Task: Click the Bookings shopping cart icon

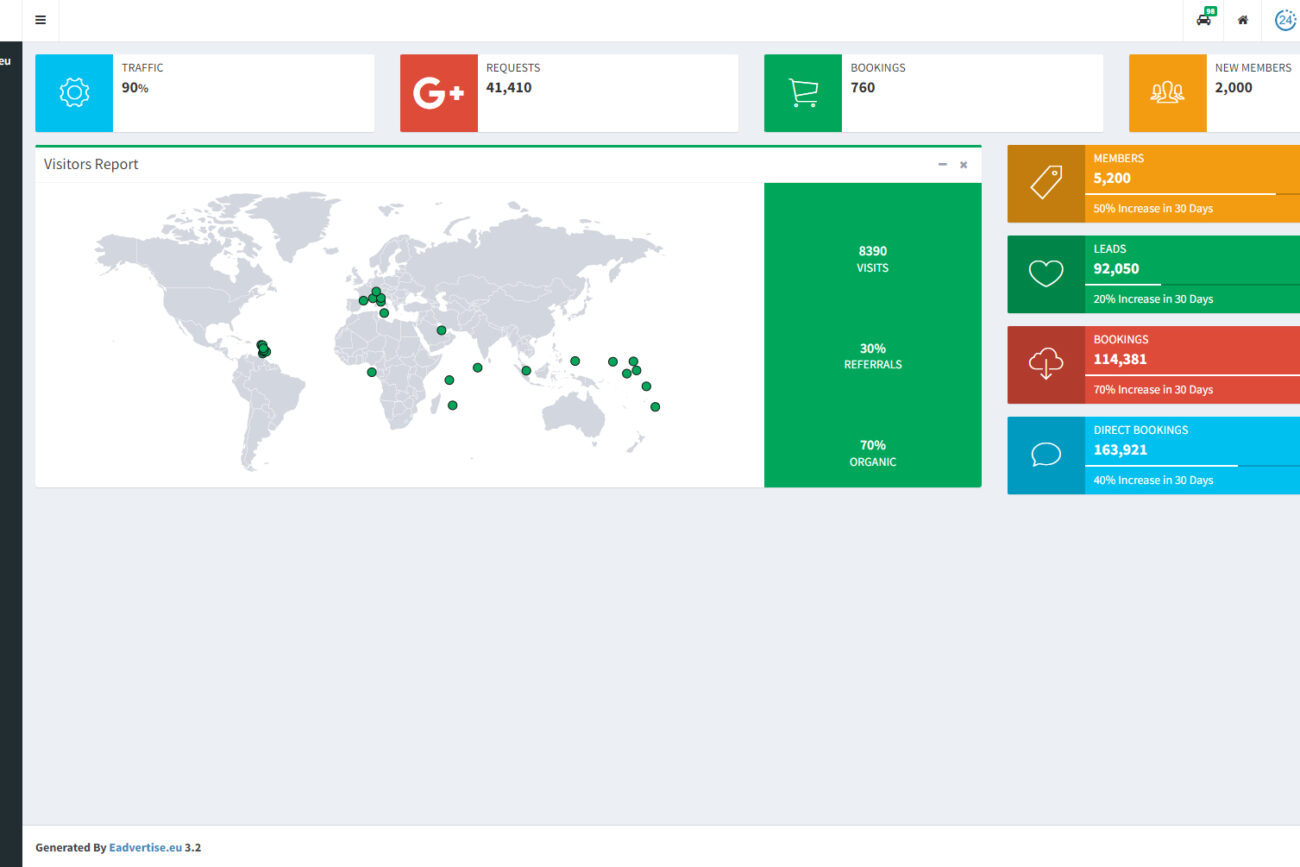Action: [x=803, y=93]
